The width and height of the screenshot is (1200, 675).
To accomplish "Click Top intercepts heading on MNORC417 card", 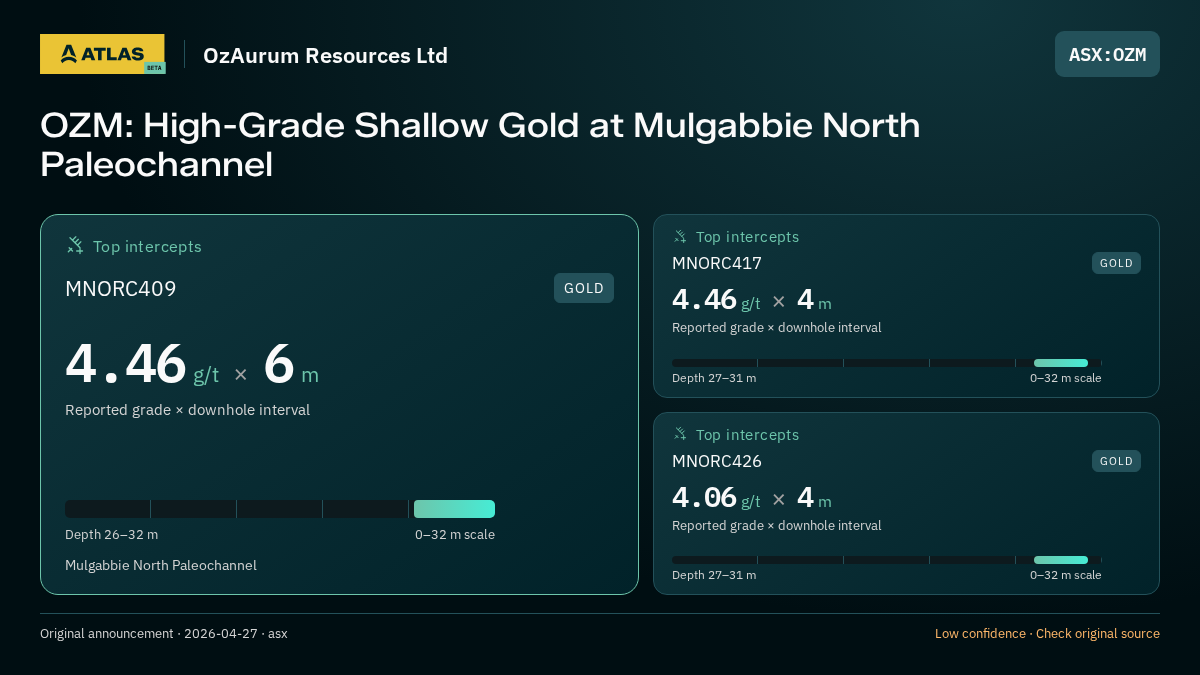I will [x=747, y=237].
